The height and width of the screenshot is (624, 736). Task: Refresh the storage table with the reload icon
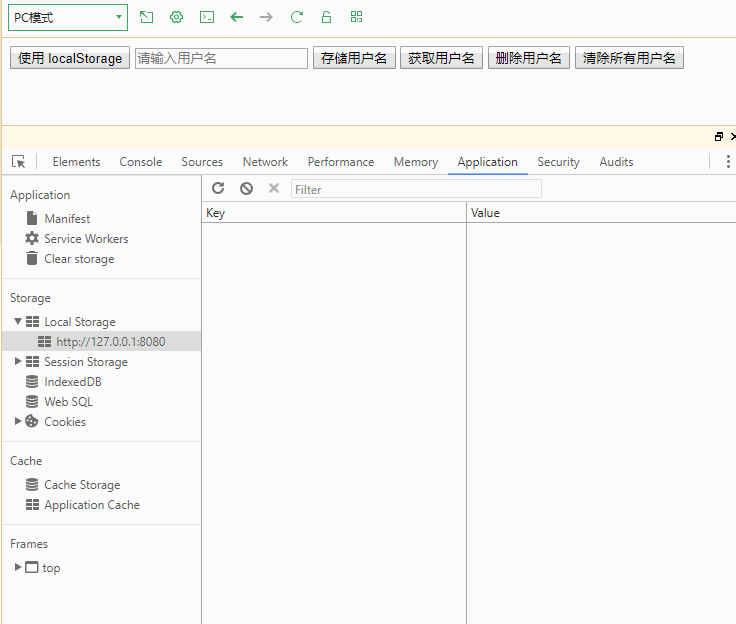point(218,189)
